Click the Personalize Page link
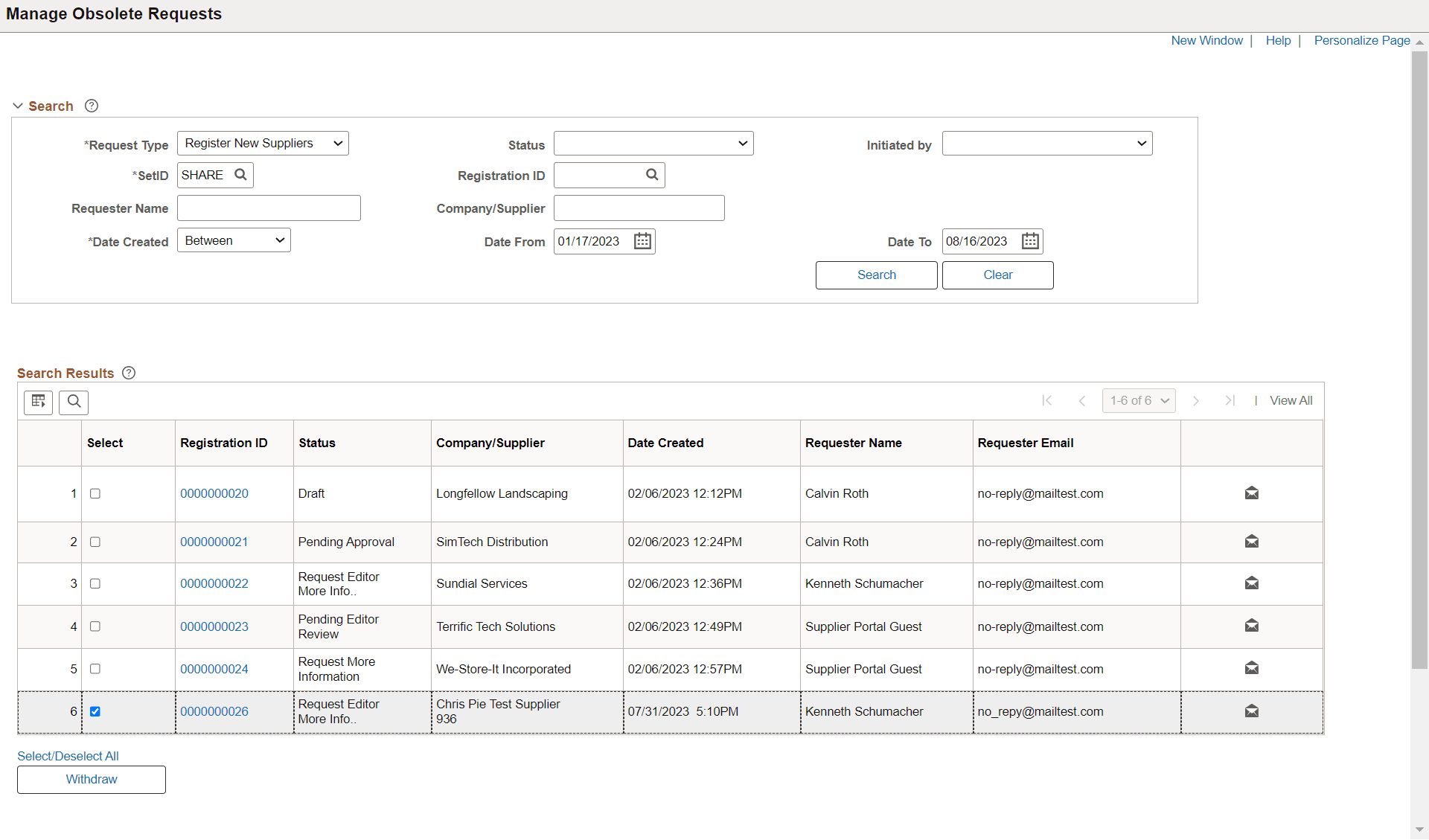 point(1362,40)
